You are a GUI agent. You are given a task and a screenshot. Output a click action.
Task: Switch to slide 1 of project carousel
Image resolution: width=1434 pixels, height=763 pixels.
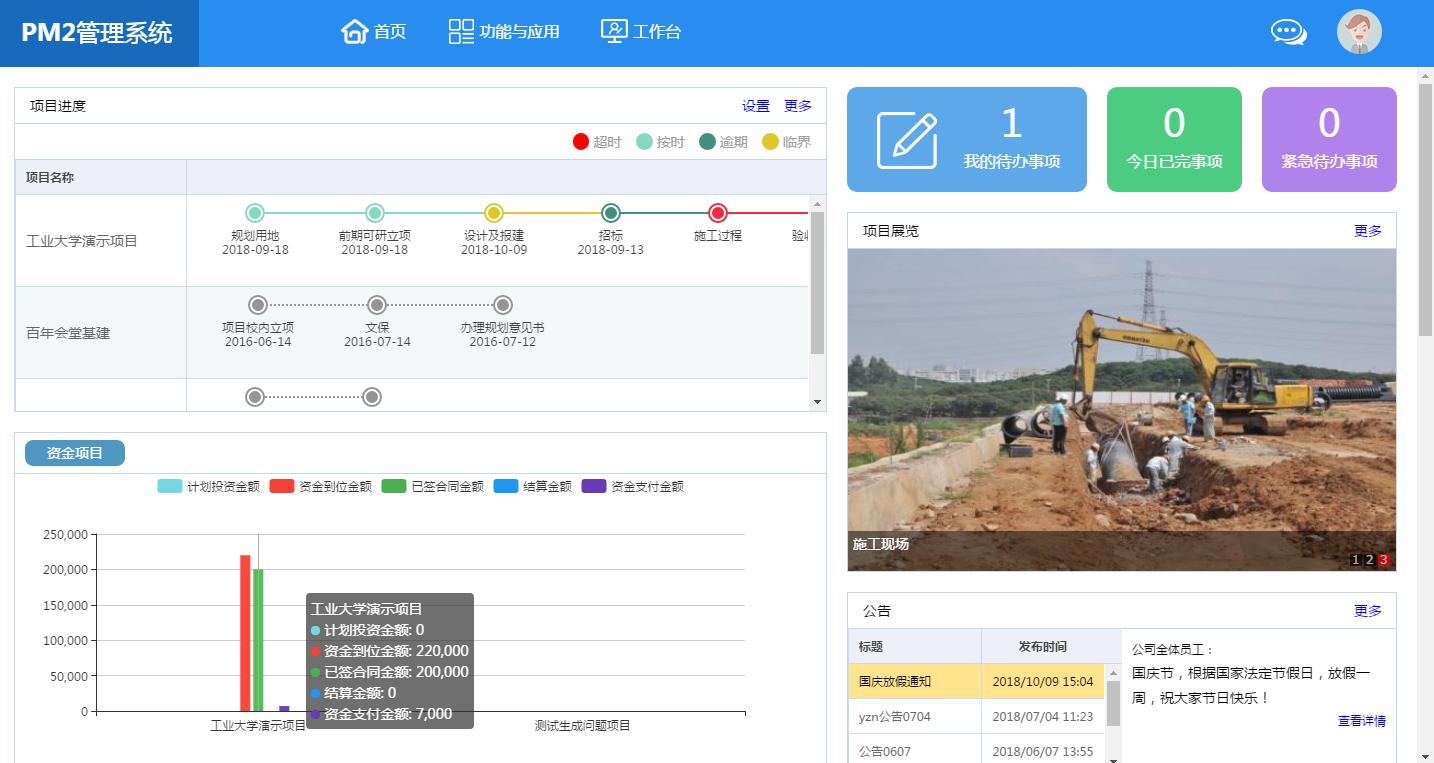(1355, 560)
